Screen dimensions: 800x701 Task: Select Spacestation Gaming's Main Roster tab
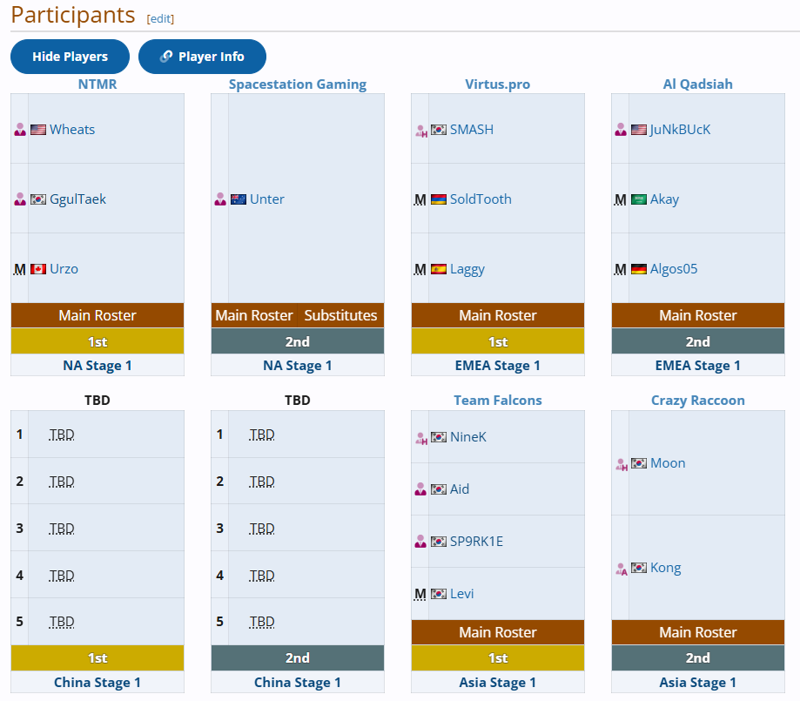coord(254,315)
